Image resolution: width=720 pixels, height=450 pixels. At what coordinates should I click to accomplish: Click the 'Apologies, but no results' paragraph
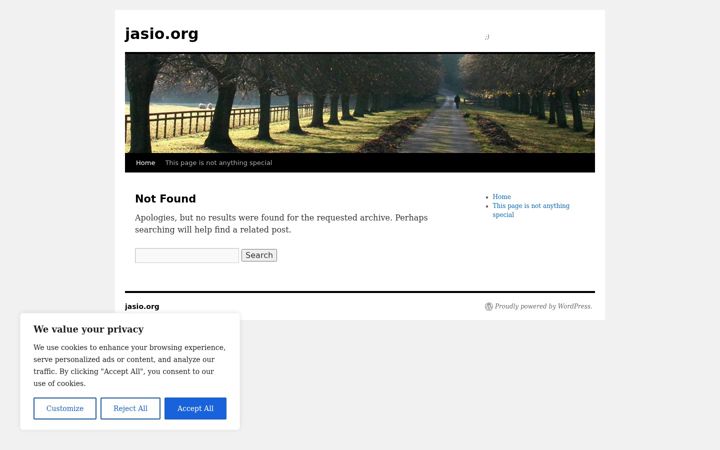[x=281, y=224]
